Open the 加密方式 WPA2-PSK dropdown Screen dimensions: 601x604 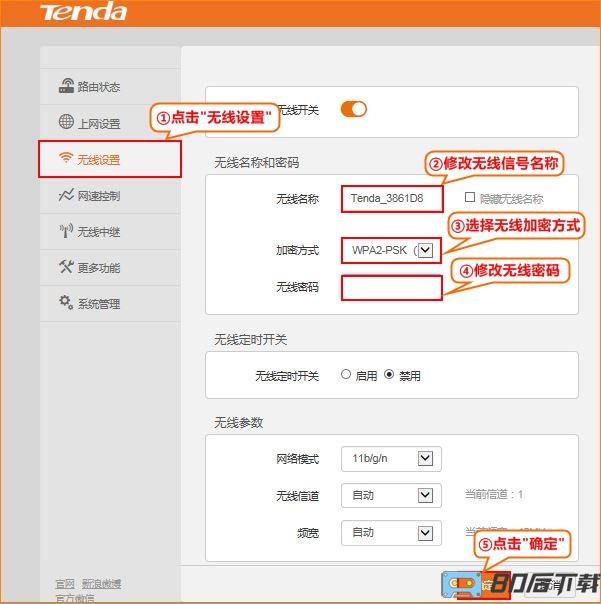391,250
